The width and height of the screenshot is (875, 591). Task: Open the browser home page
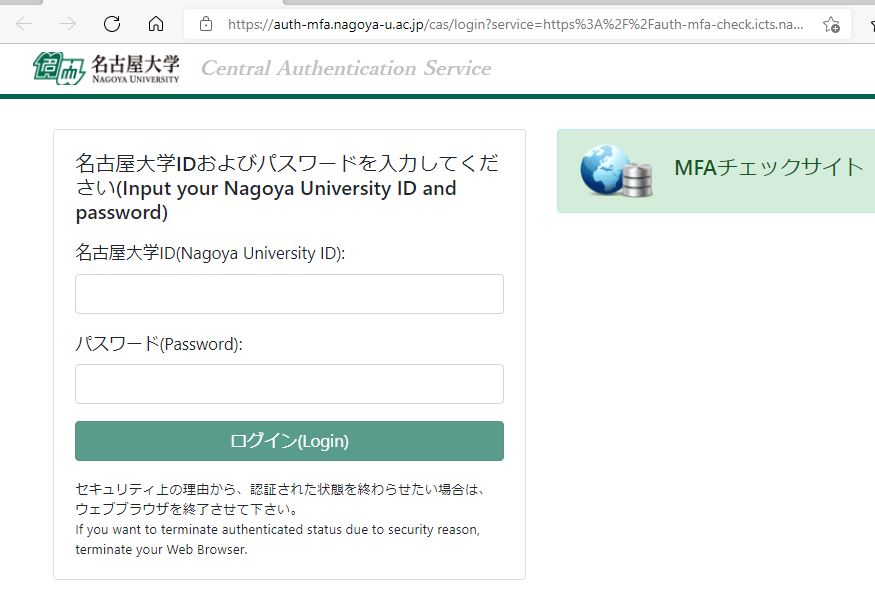click(x=156, y=23)
